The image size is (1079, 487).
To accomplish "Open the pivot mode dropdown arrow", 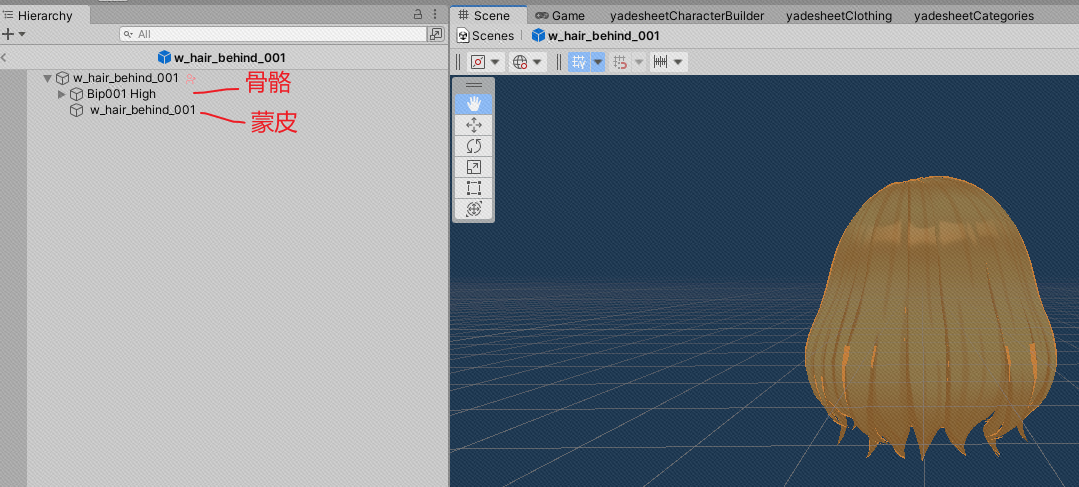I will click(x=495, y=63).
